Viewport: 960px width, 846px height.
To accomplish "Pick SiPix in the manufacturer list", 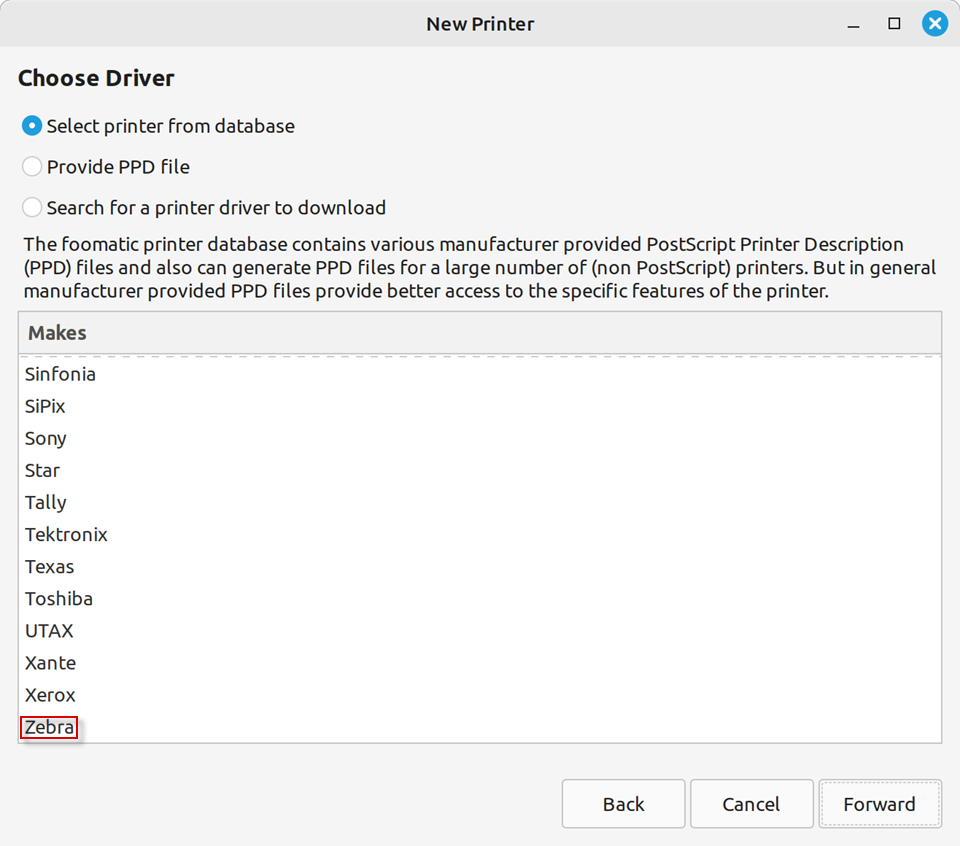I will [45, 406].
